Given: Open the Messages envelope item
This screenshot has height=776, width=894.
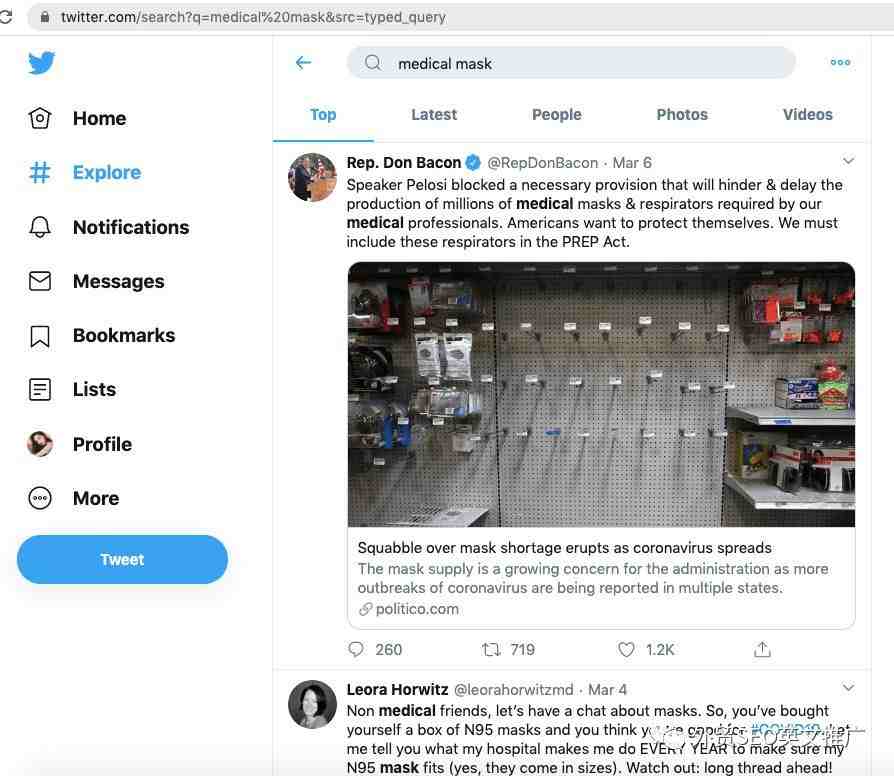Looking at the screenshot, I should 97,281.
